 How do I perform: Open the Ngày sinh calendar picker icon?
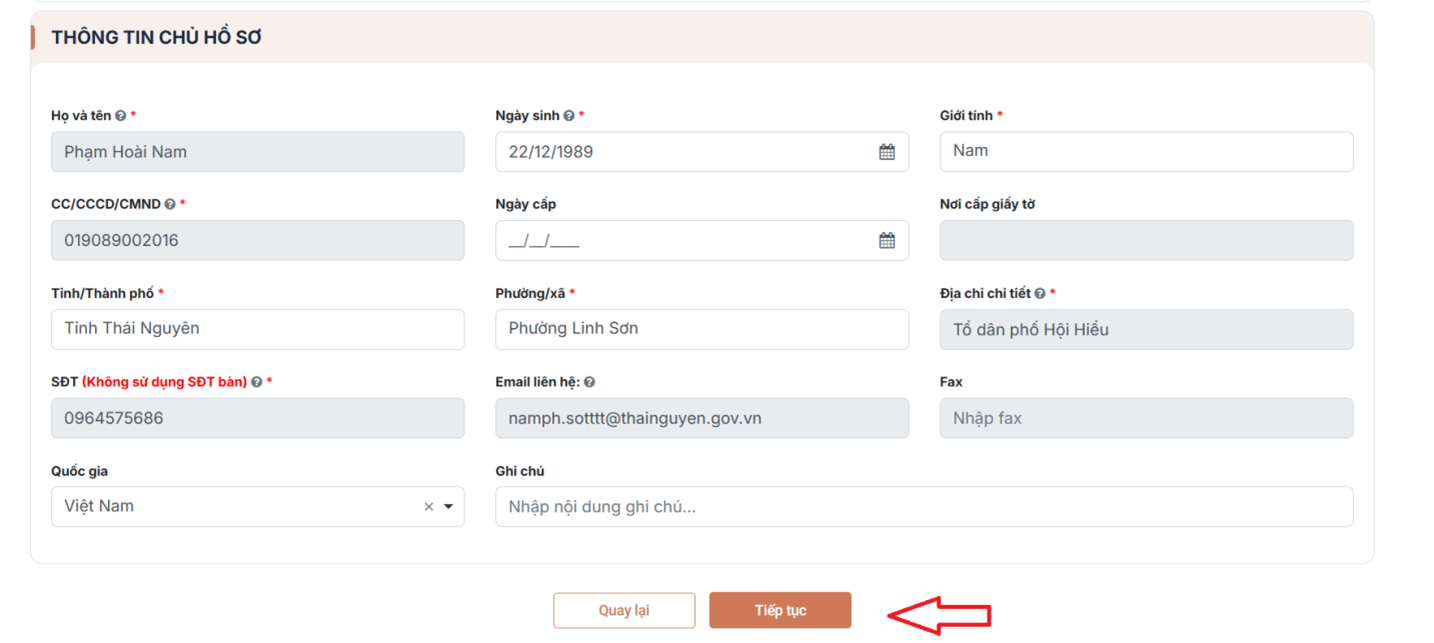pos(887,152)
